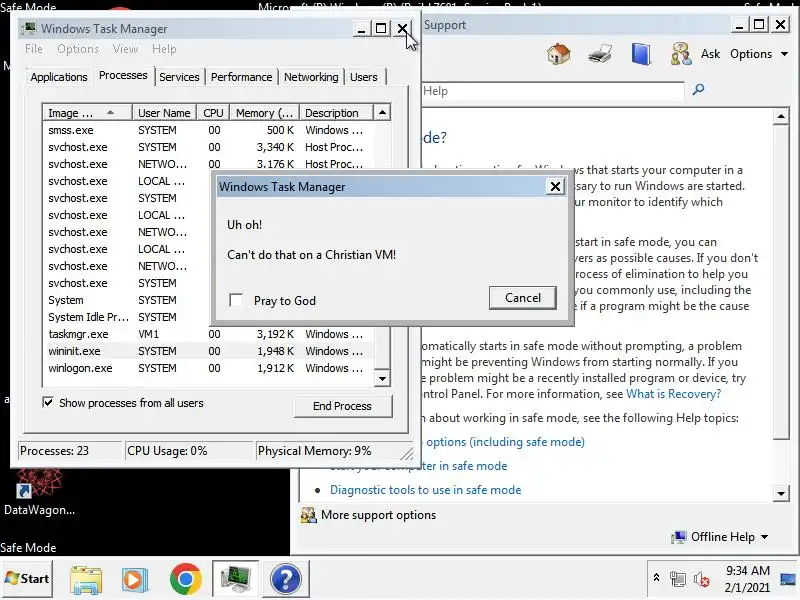Open Task Manager's Help menu

pyautogui.click(x=164, y=49)
